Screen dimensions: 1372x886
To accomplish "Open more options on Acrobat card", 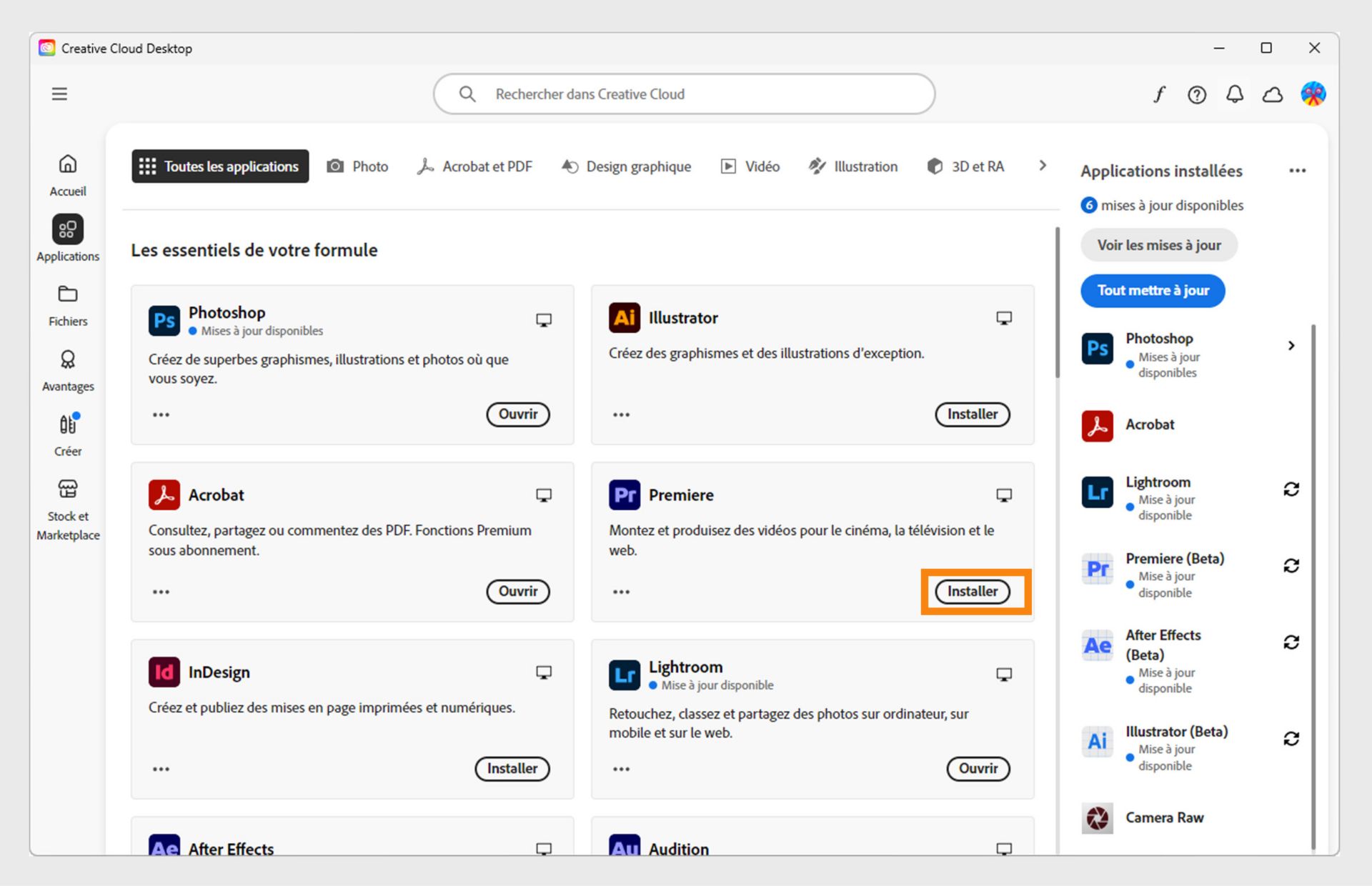I will pos(161,592).
